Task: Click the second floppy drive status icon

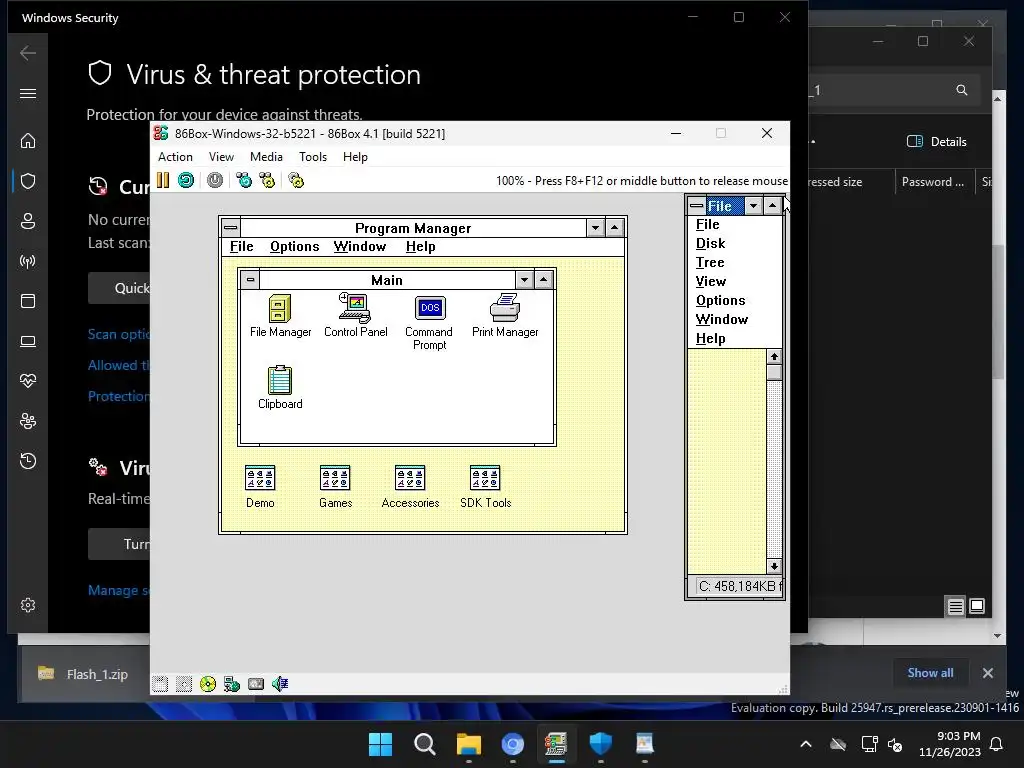Action: pos(184,684)
